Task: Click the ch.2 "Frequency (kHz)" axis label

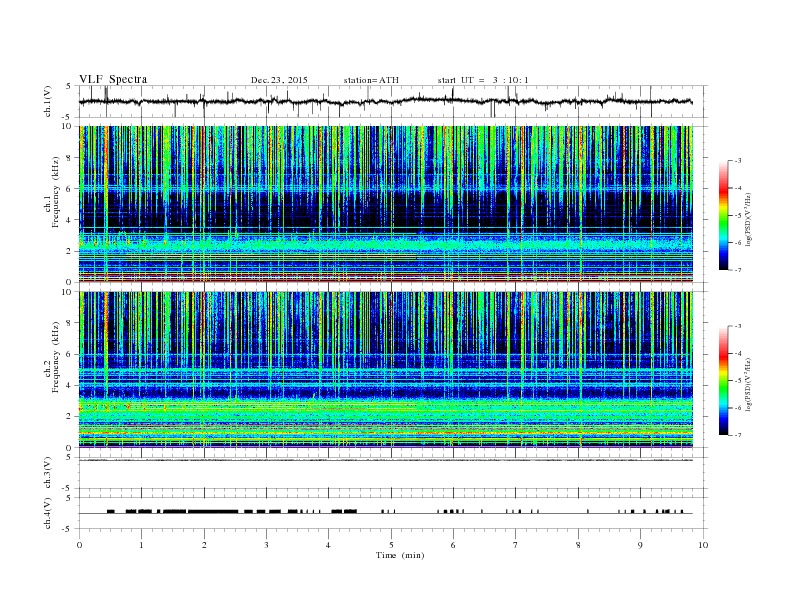Action: (56, 357)
